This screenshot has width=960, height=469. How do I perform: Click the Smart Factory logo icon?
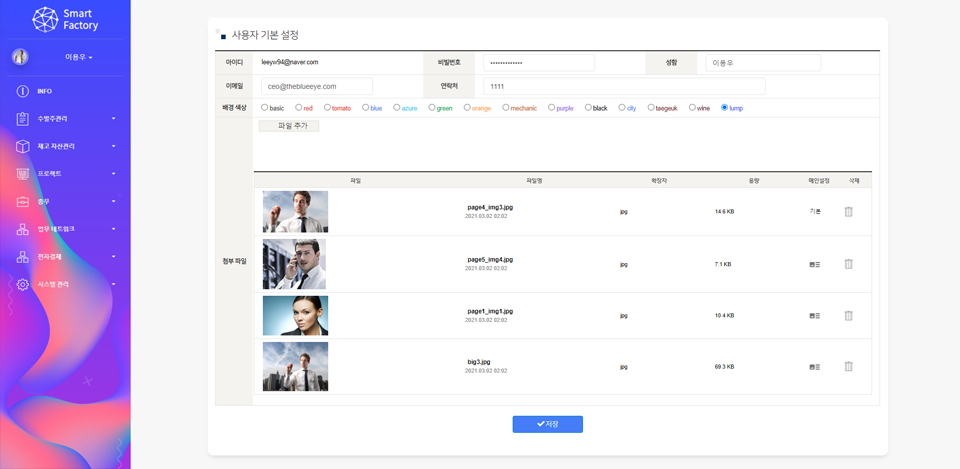pos(45,19)
